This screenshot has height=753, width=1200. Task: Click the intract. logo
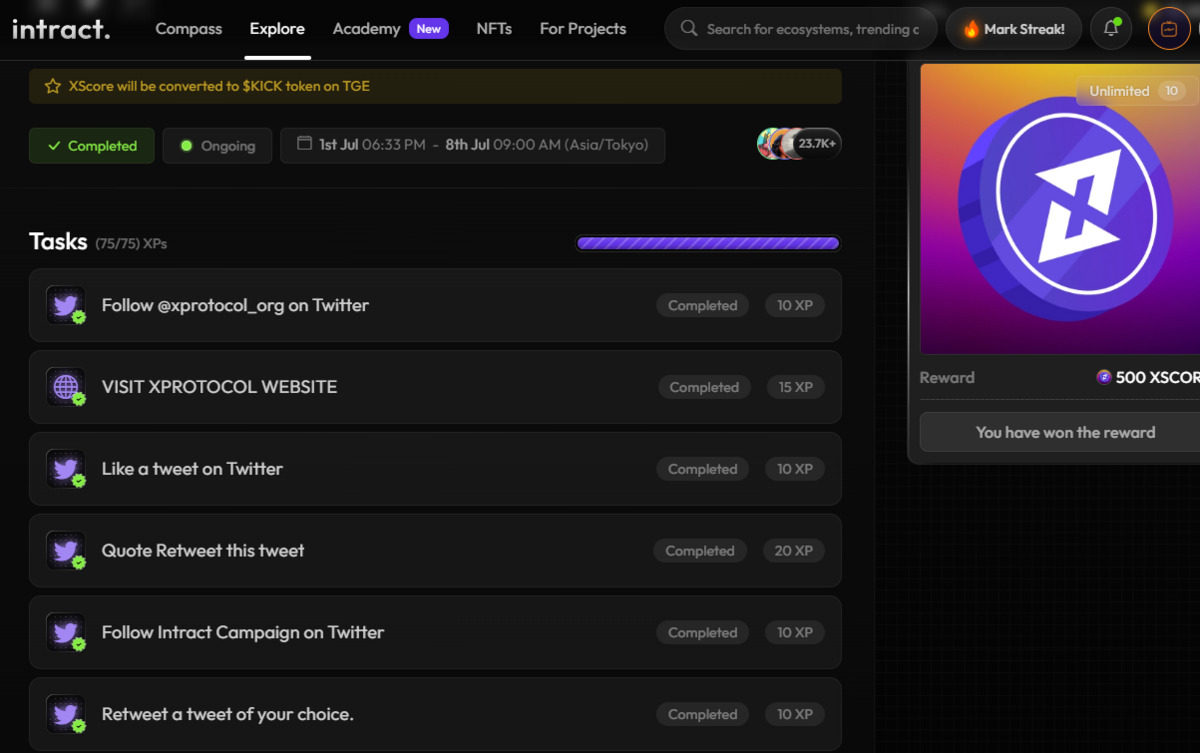(x=61, y=28)
